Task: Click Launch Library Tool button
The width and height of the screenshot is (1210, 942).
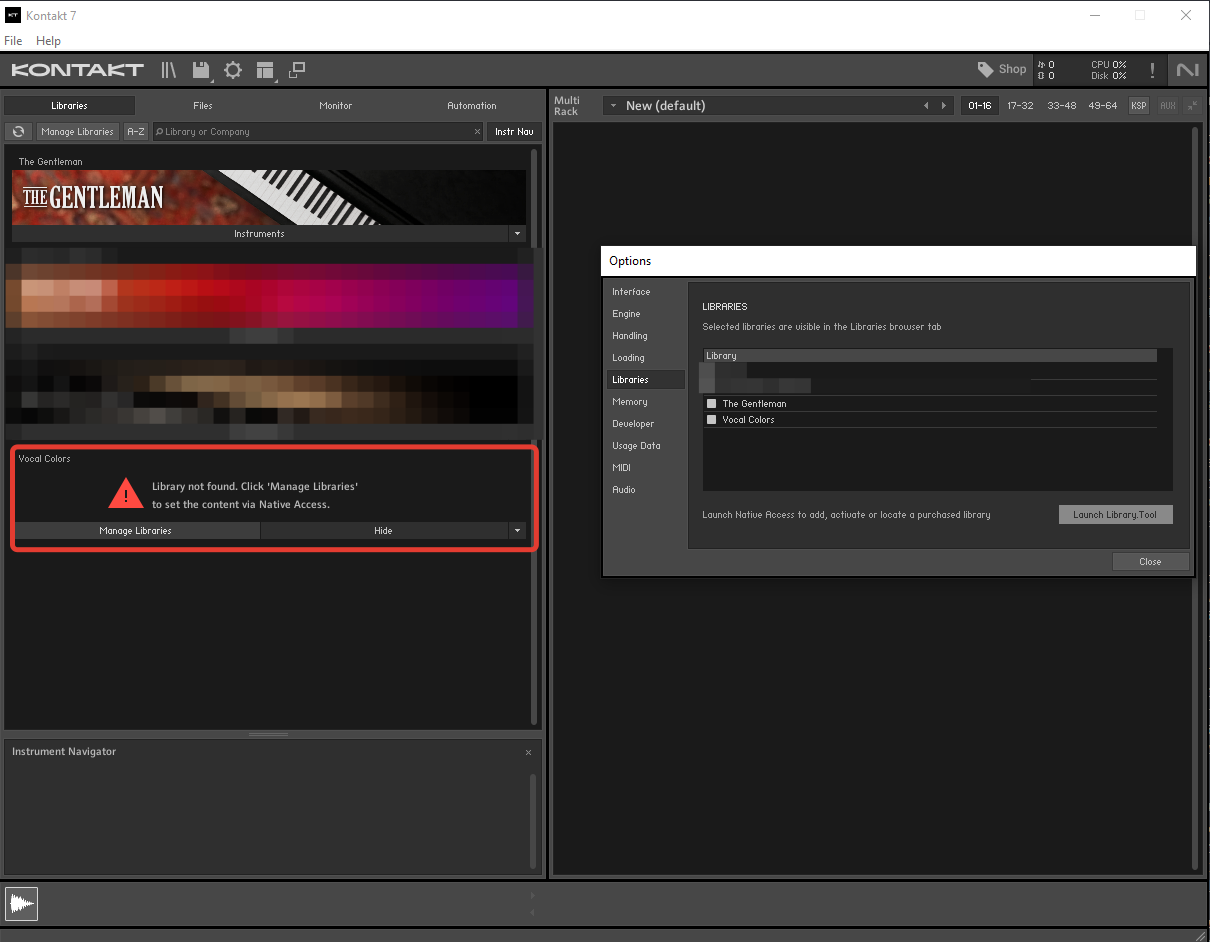Action: click(x=1115, y=515)
